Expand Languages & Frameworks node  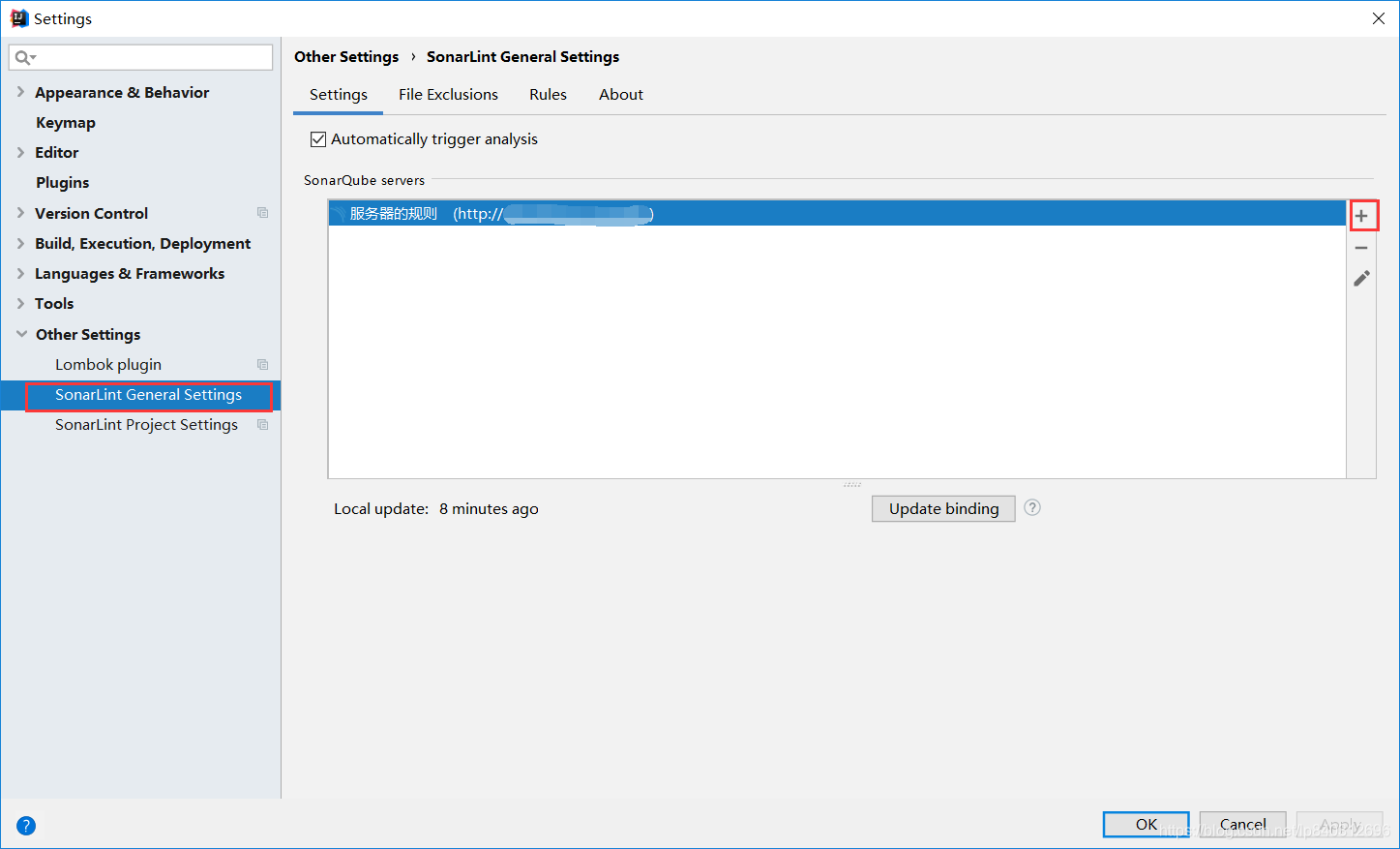click(20, 273)
